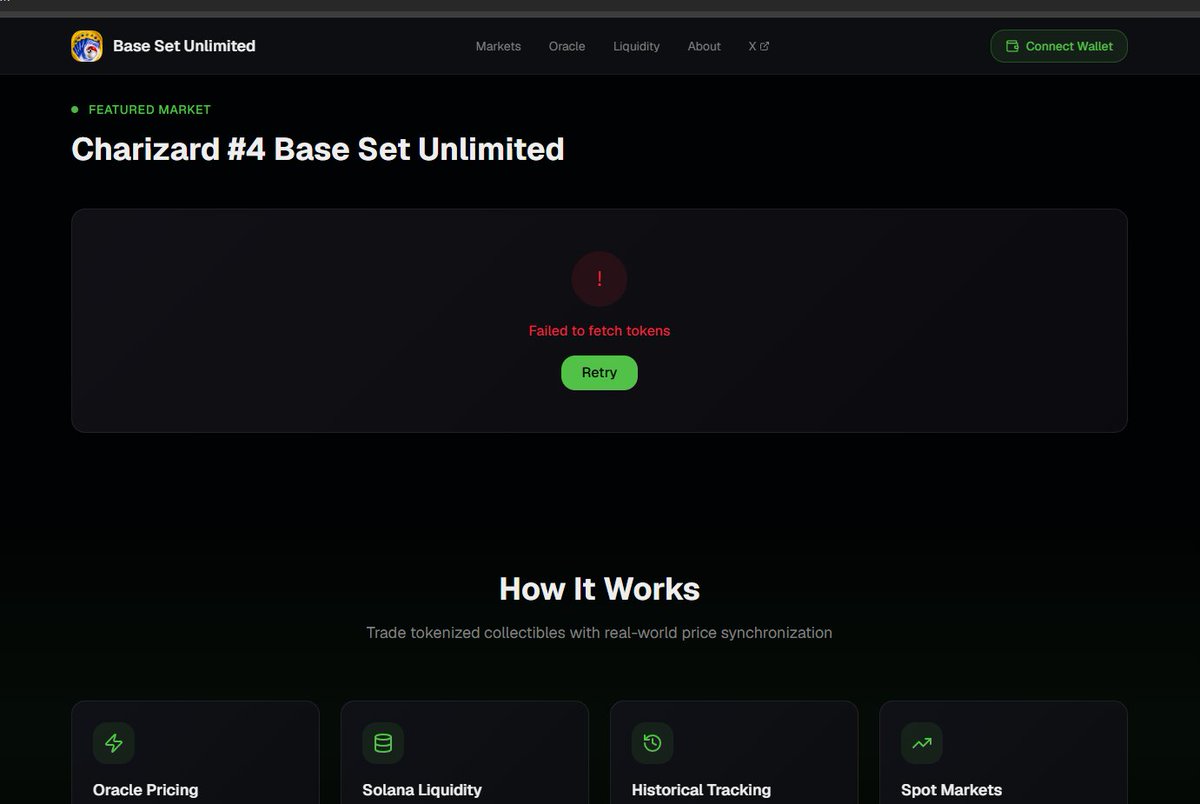Go to the Oracle nav item
Image resolution: width=1200 pixels, height=804 pixels.
point(567,46)
